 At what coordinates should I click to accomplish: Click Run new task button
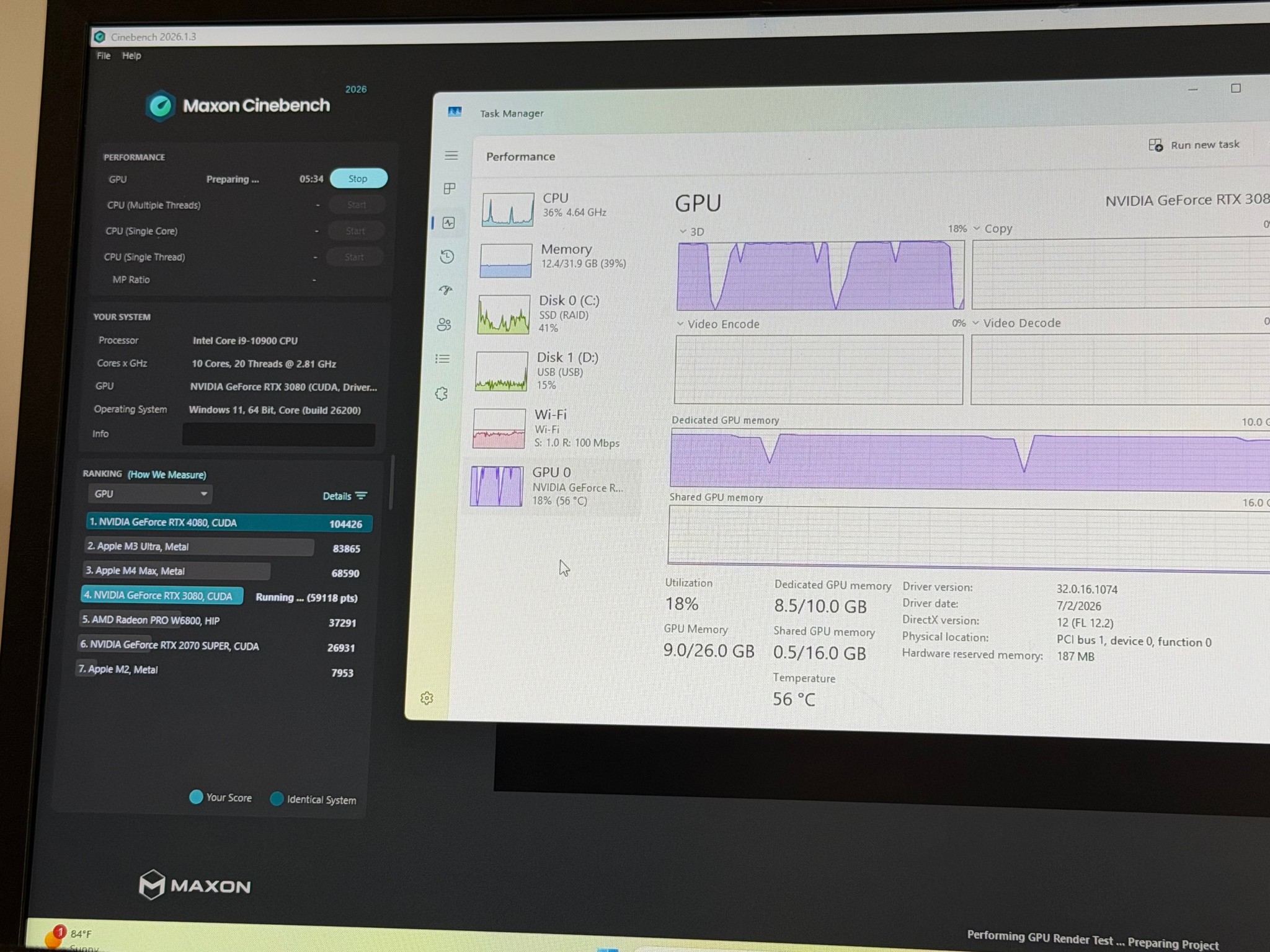click(x=1194, y=145)
